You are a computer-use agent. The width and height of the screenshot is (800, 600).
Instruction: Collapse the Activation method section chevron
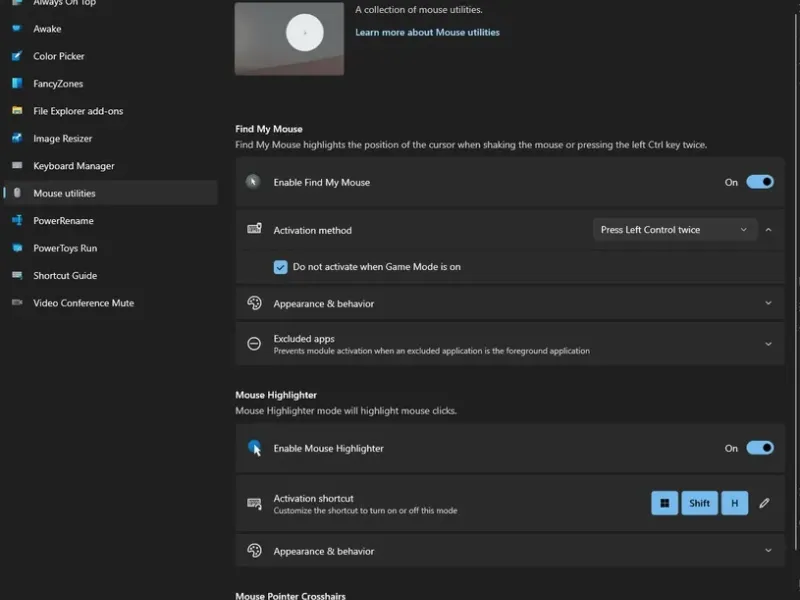[768, 230]
